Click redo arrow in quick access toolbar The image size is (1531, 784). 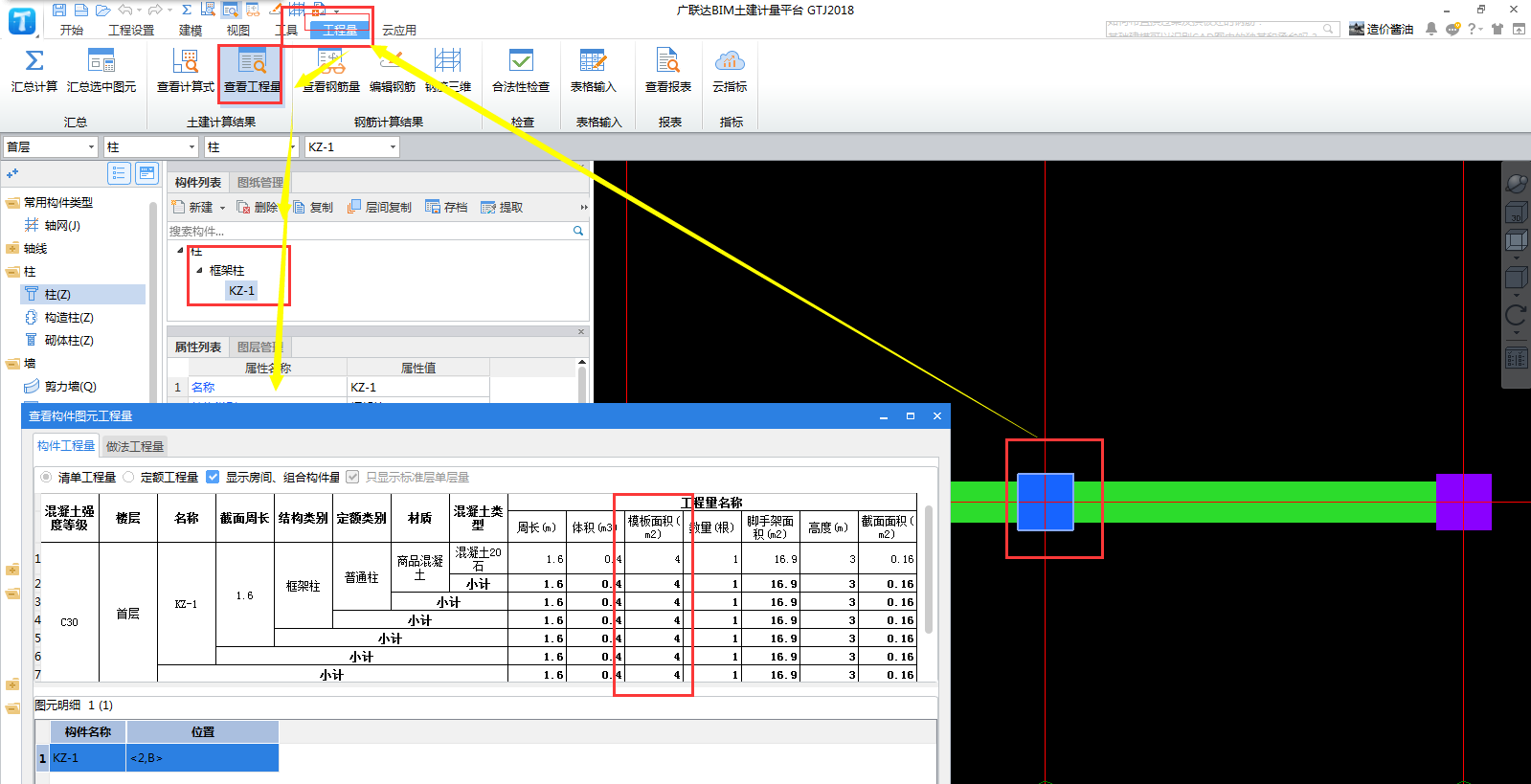point(155,10)
